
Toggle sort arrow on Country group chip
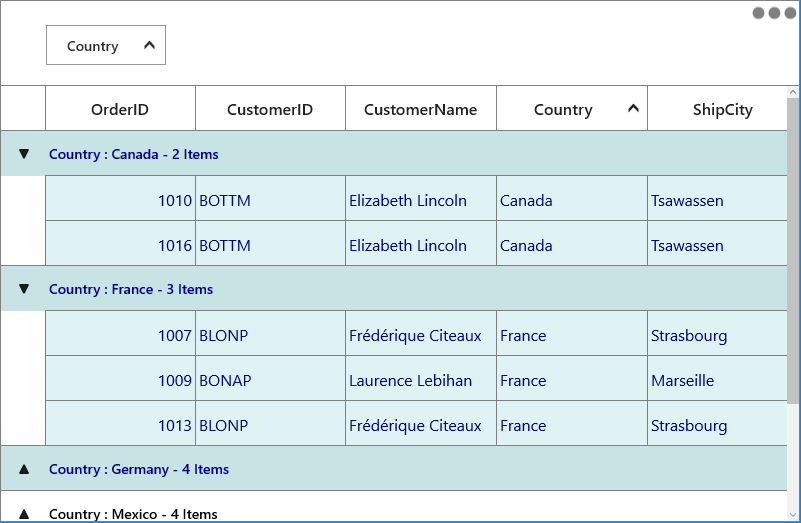[x=149, y=45]
